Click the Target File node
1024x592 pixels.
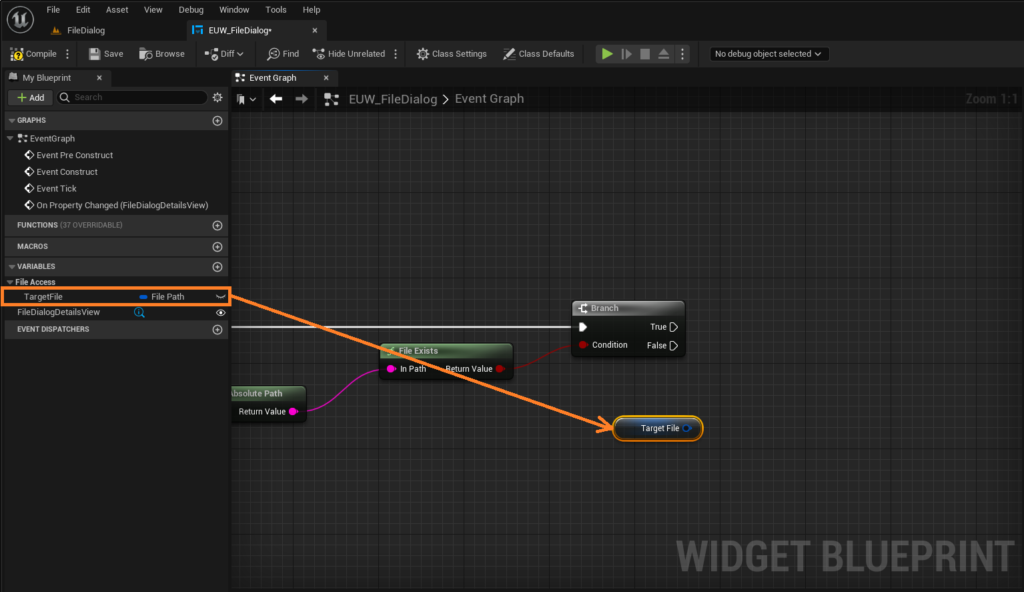658,429
